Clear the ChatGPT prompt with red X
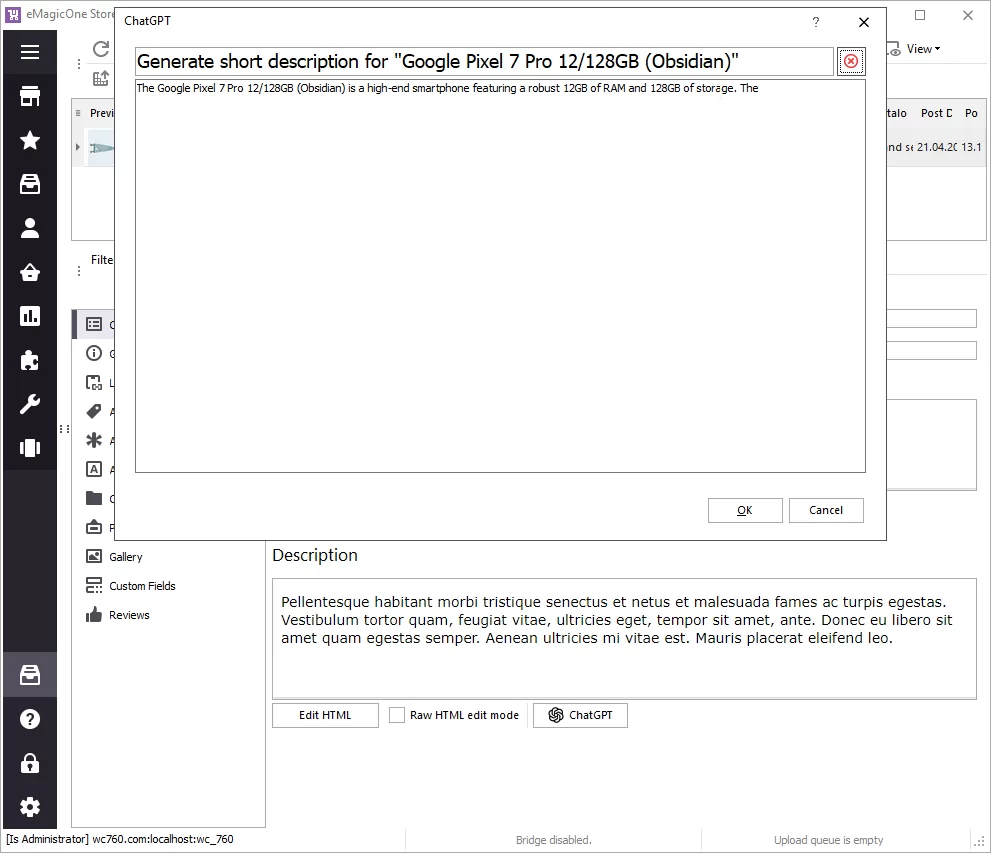The width and height of the screenshot is (991, 853). click(x=851, y=62)
